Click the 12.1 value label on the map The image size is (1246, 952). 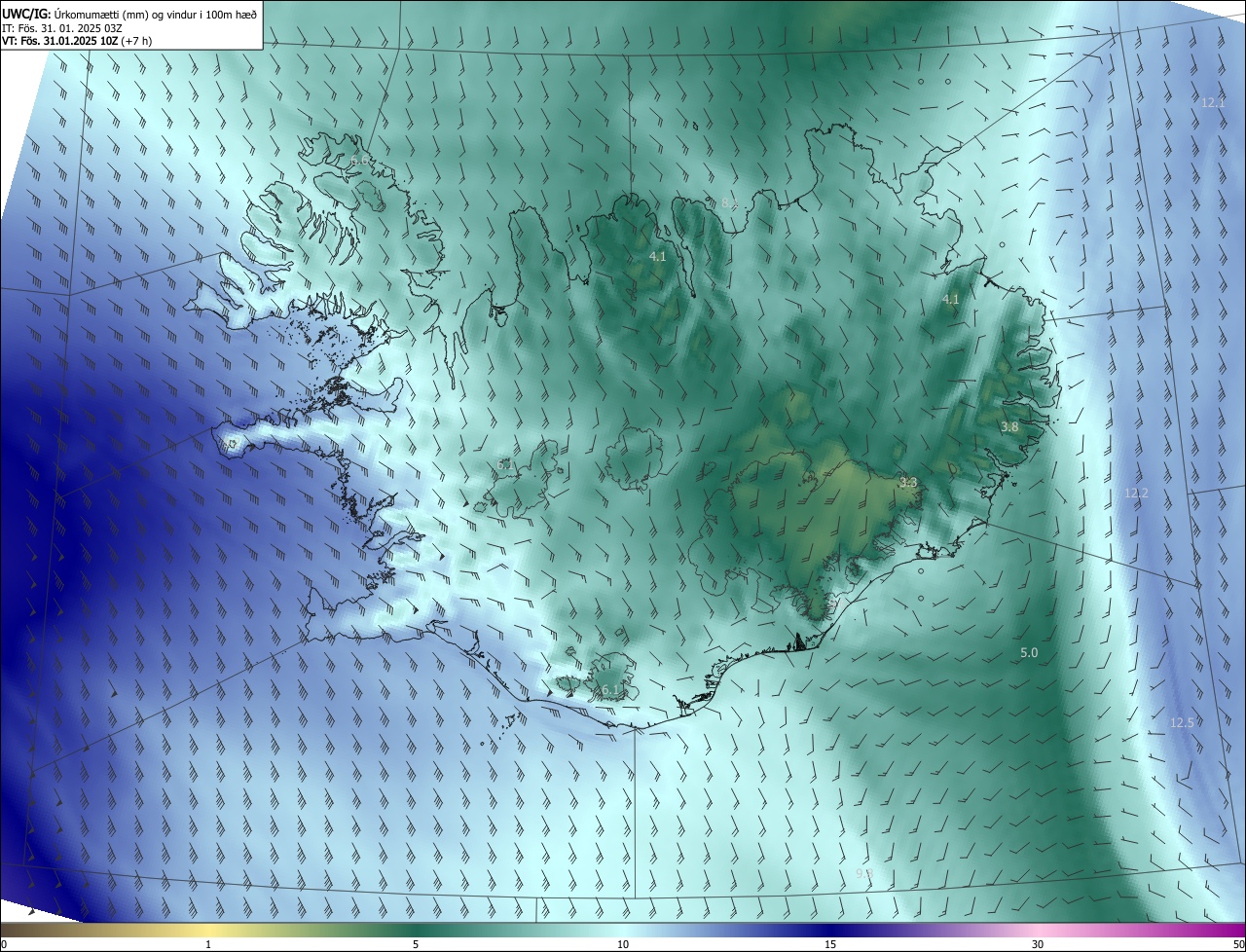[1213, 102]
